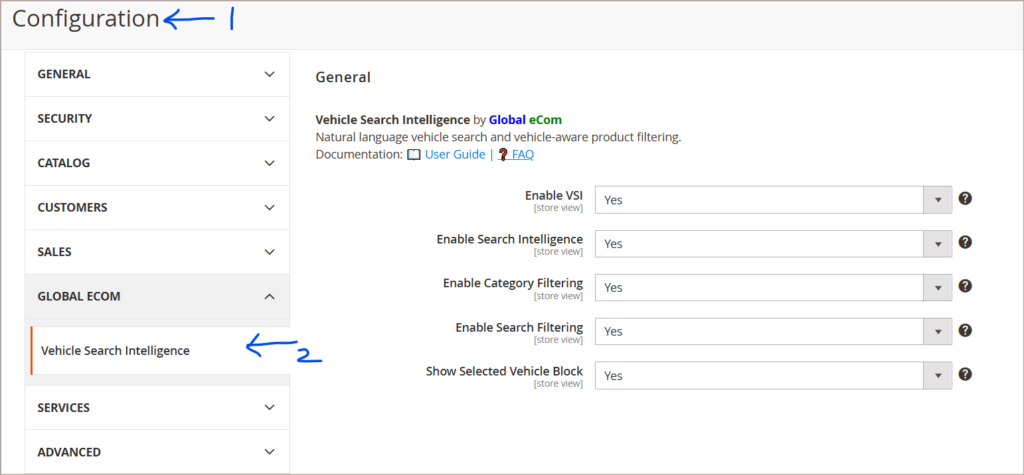Open the FAQ link
Image resolution: width=1024 pixels, height=475 pixels.
[x=522, y=155]
